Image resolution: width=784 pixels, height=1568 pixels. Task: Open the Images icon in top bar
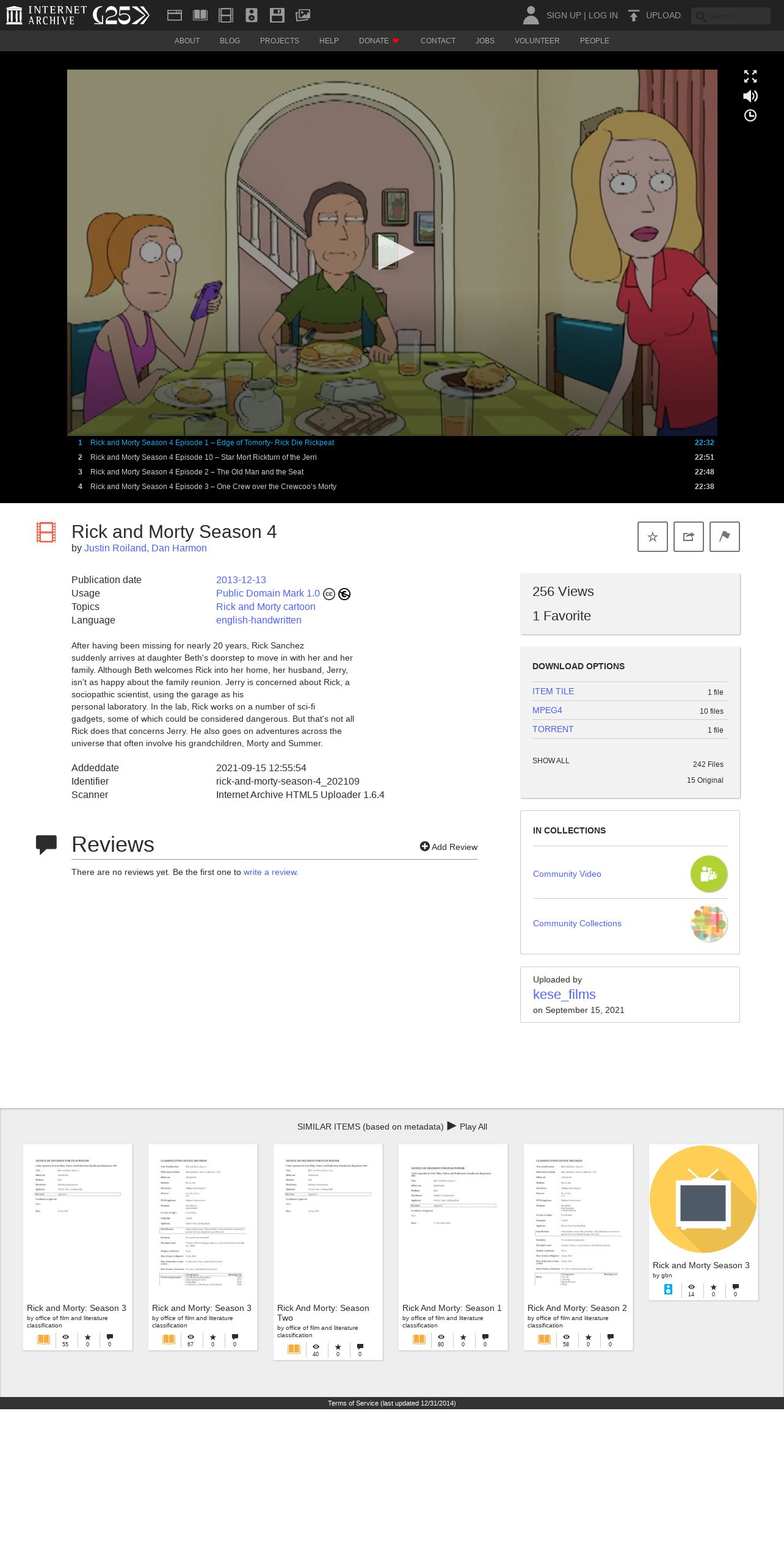coord(303,15)
